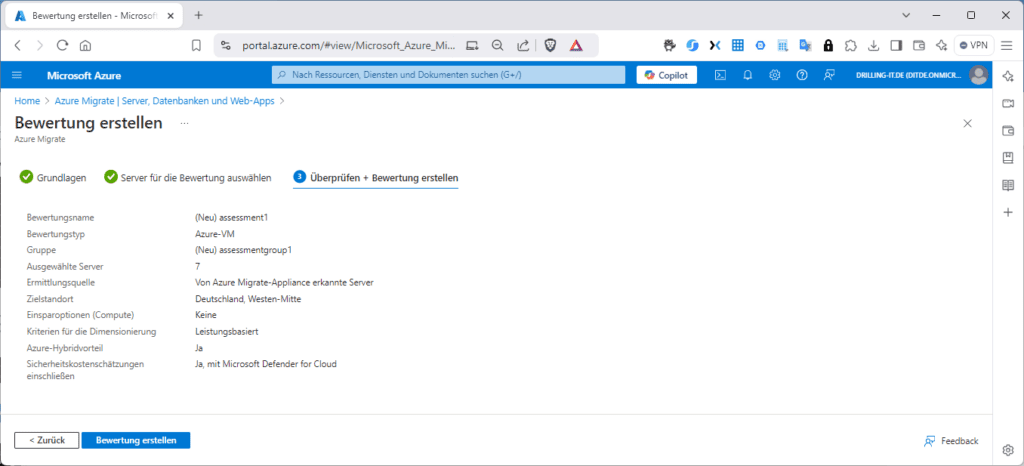This screenshot has height=466, width=1024.
Task: Open the browser main menu
Action: pos(1008,46)
